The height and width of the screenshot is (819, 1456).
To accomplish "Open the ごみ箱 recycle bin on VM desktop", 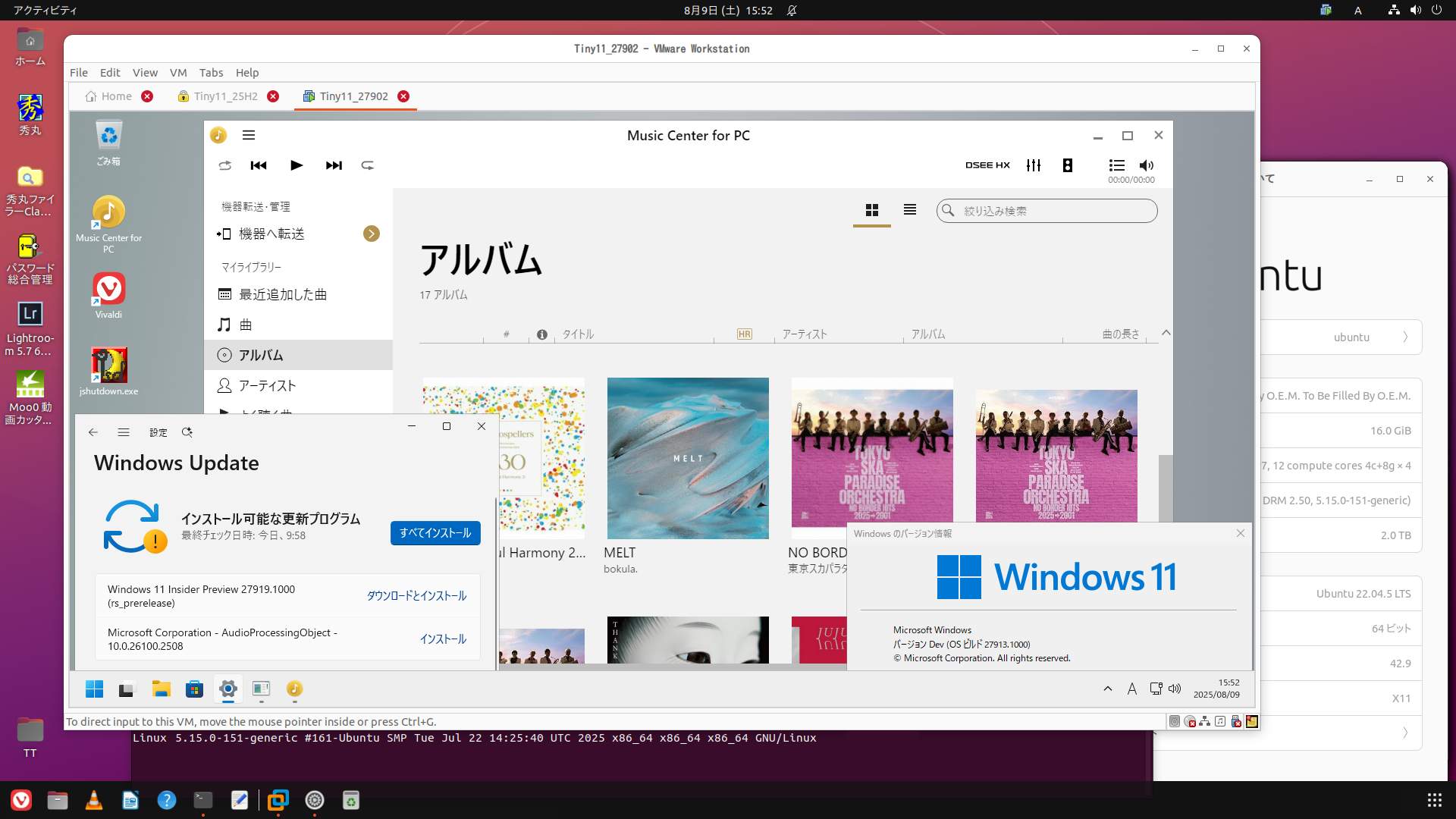I will pos(108,143).
